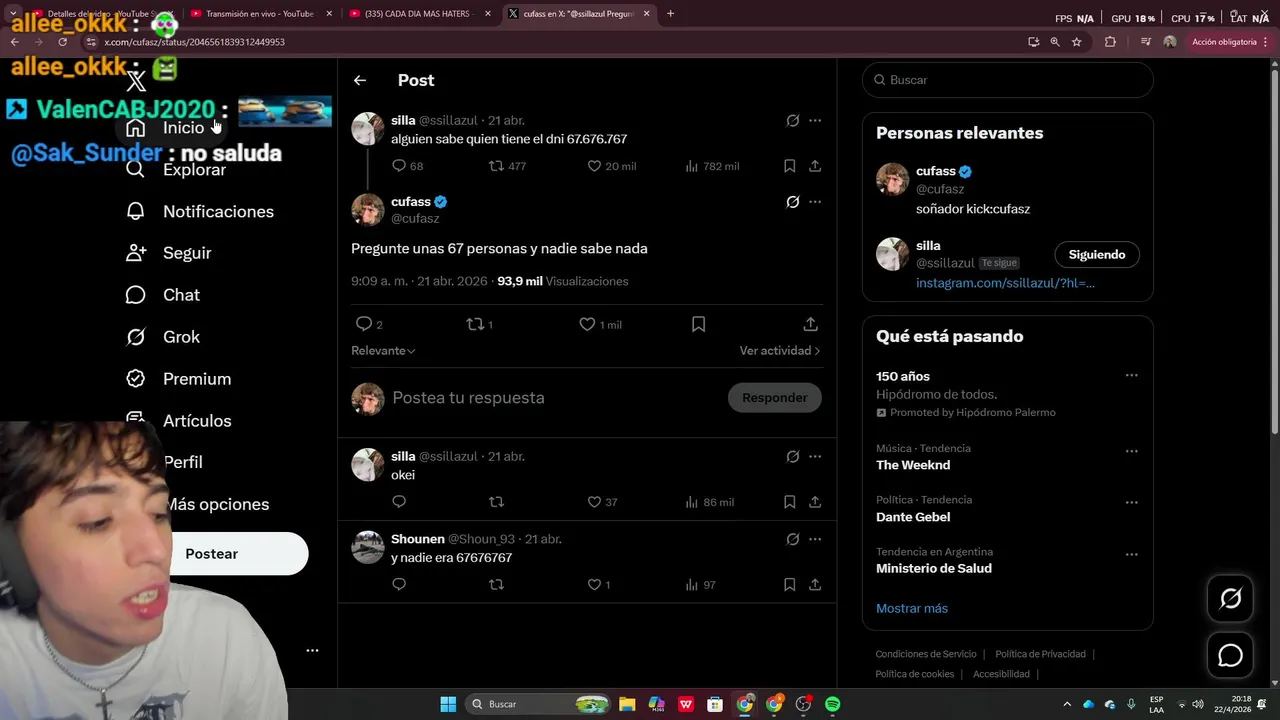This screenshot has width=1280, height=720.
Task: Open more options on okei reply
Action: point(815,456)
